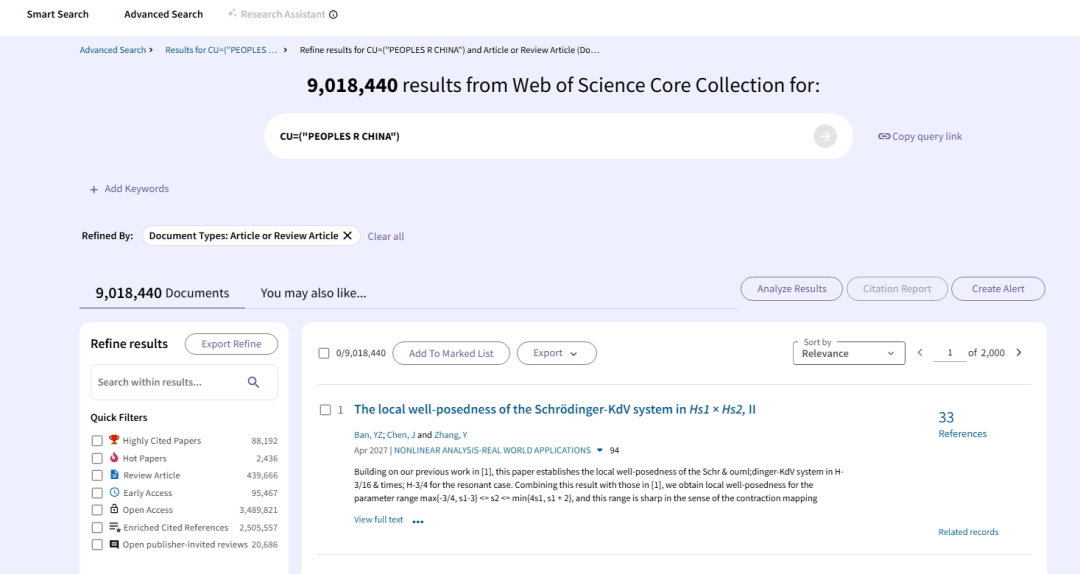Click the chain icon beside Copy query link

[x=884, y=136]
